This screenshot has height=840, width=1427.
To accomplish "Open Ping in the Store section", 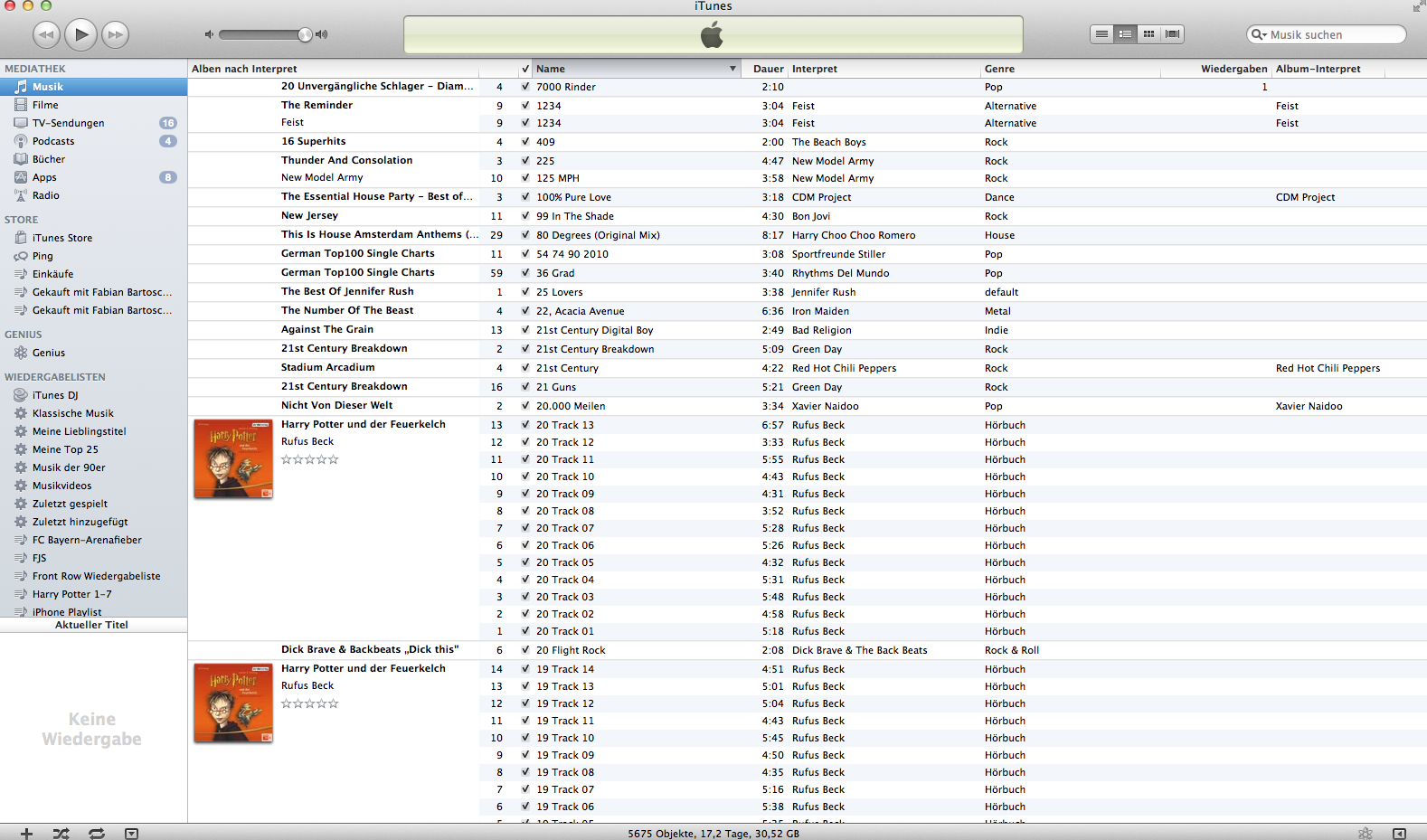I will pos(93,256).
